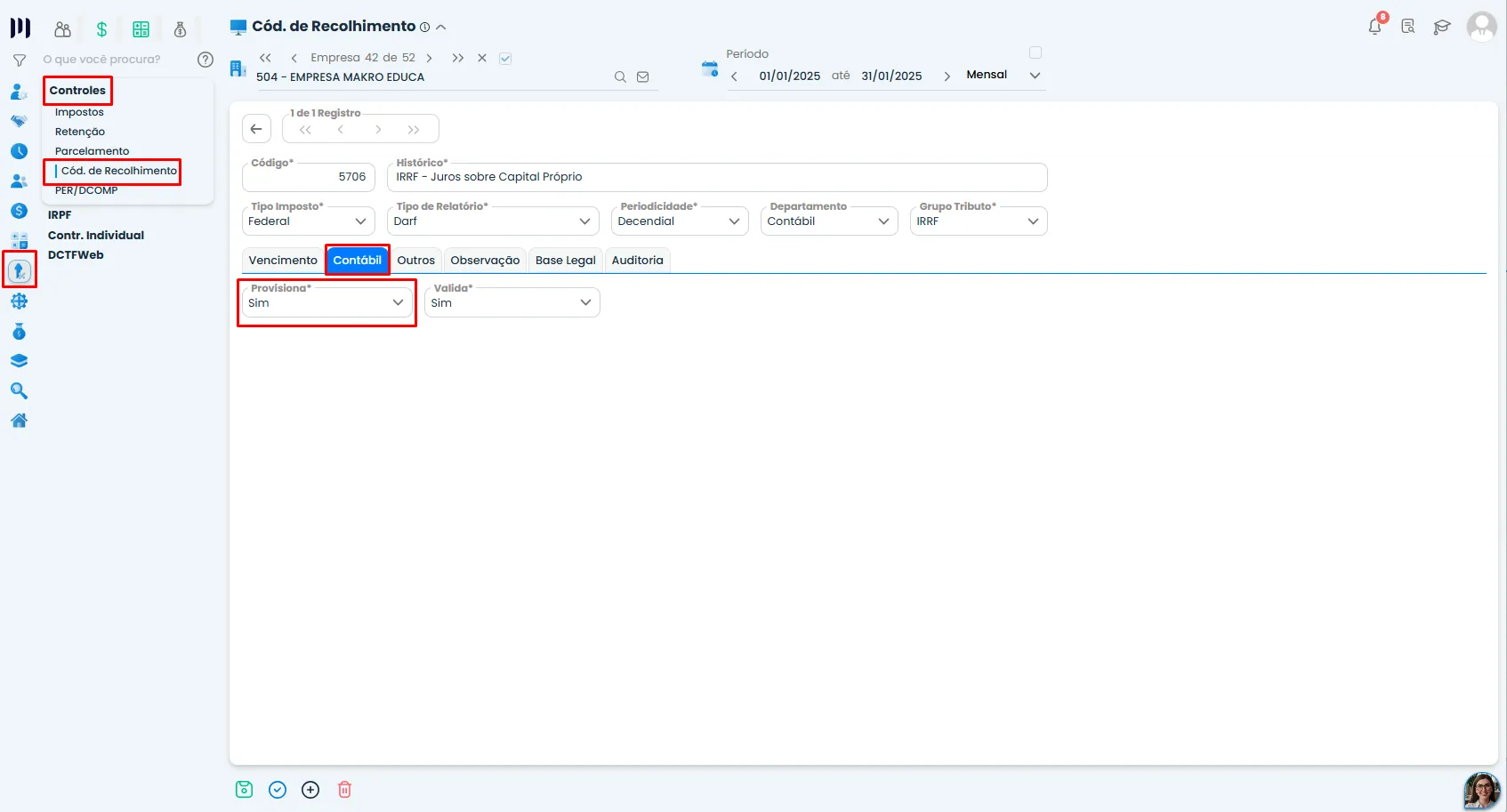This screenshot has height=812, width=1507.
Task: Toggle the checkbox next to company navigator
Action: pyautogui.click(x=505, y=59)
